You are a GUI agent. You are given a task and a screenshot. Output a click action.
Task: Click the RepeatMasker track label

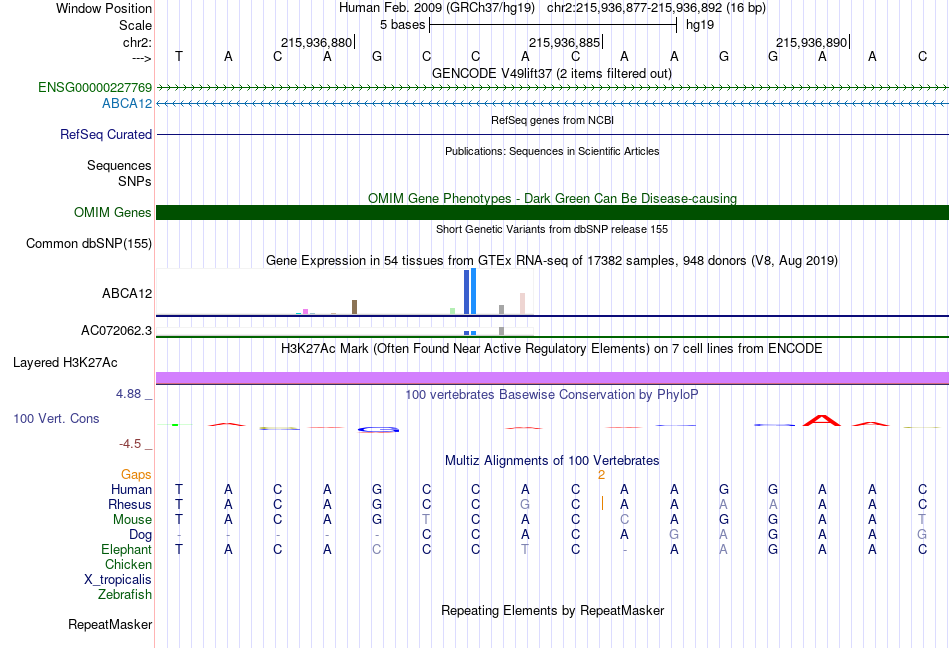click(x=110, y=624)
